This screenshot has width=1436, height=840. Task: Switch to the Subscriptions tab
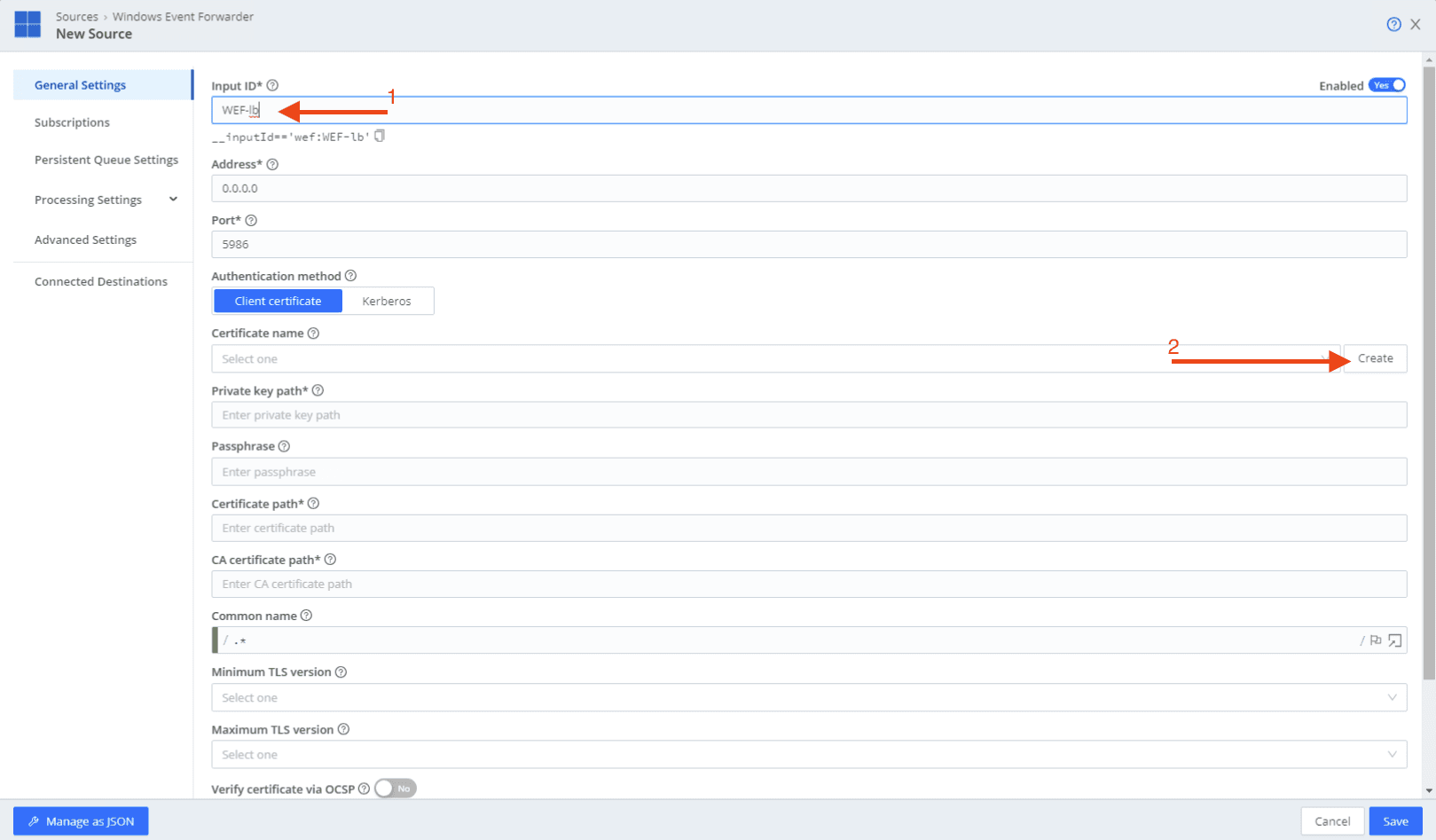click(72, 122)
